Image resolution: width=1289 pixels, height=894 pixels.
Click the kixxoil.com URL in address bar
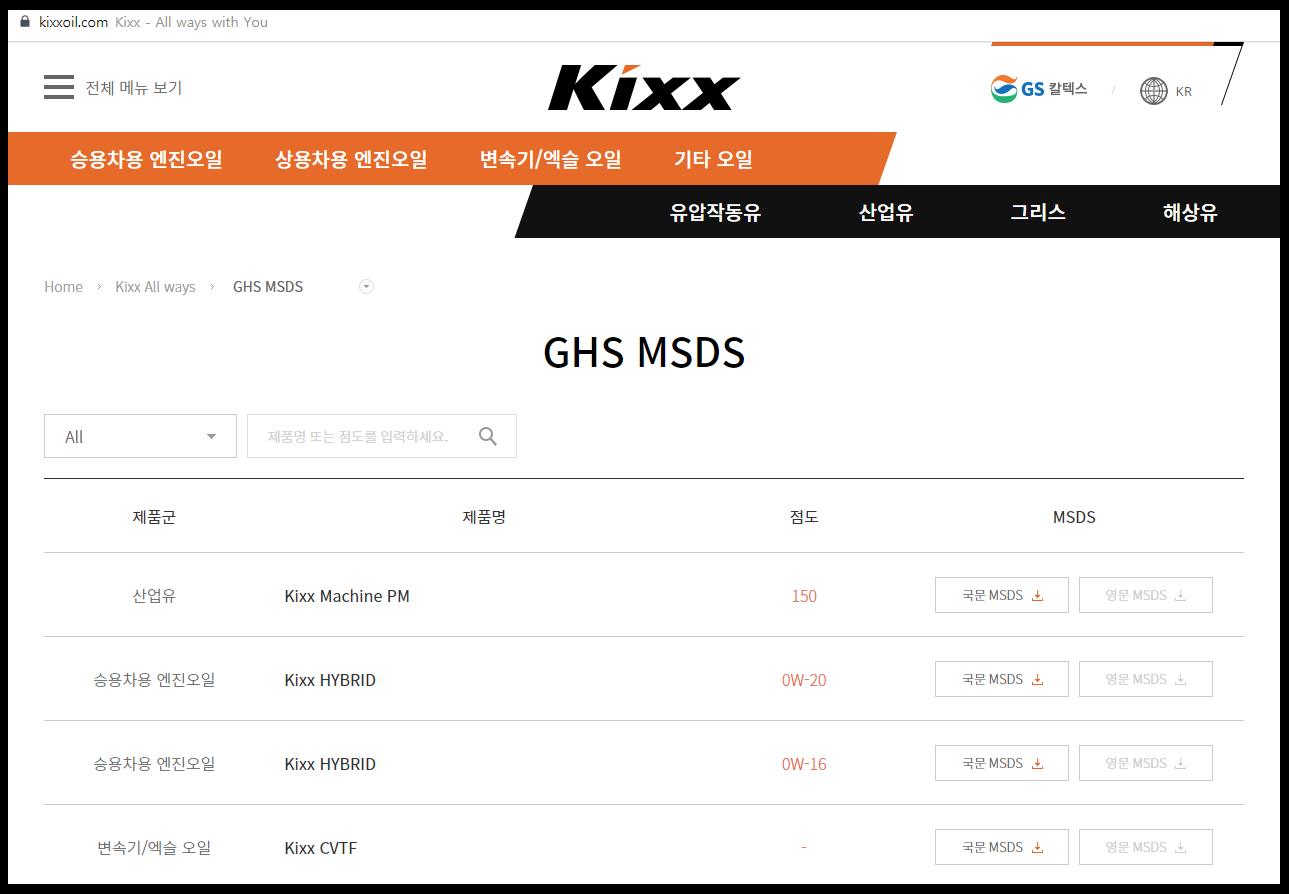73,22
